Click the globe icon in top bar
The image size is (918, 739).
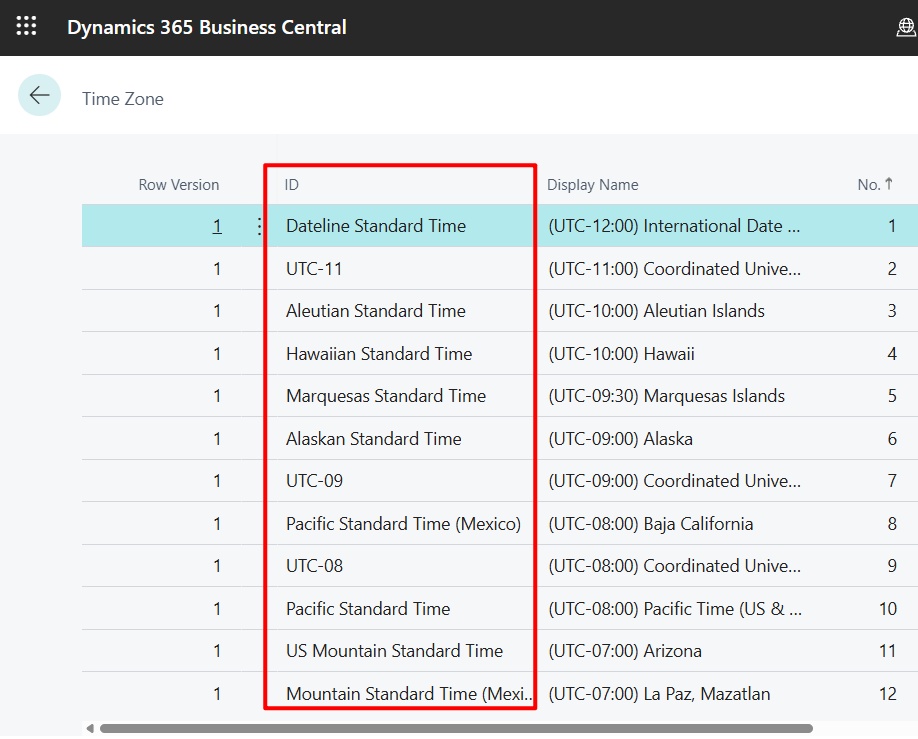point(906,28)
